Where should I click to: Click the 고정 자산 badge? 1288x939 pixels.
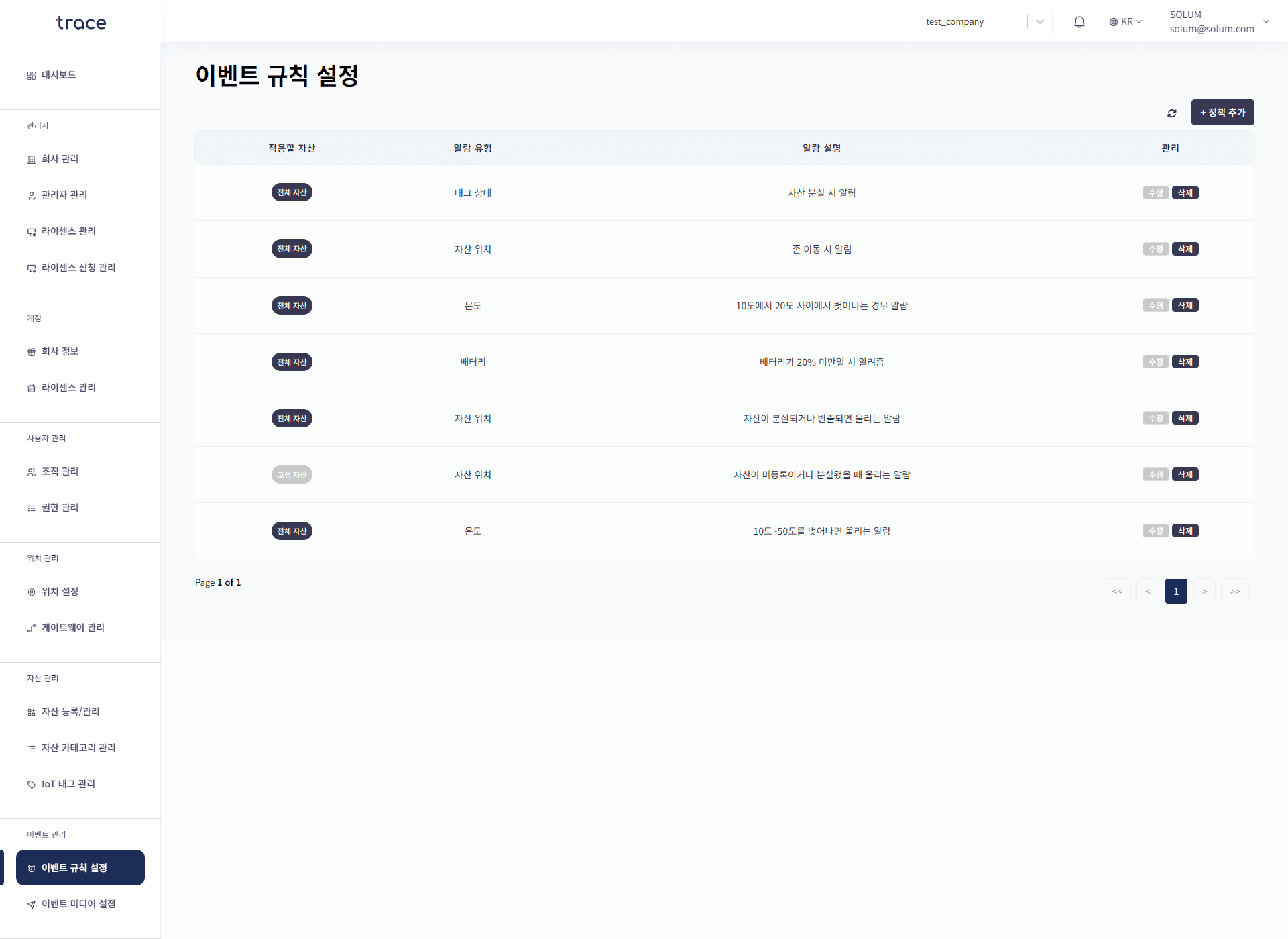292,475
